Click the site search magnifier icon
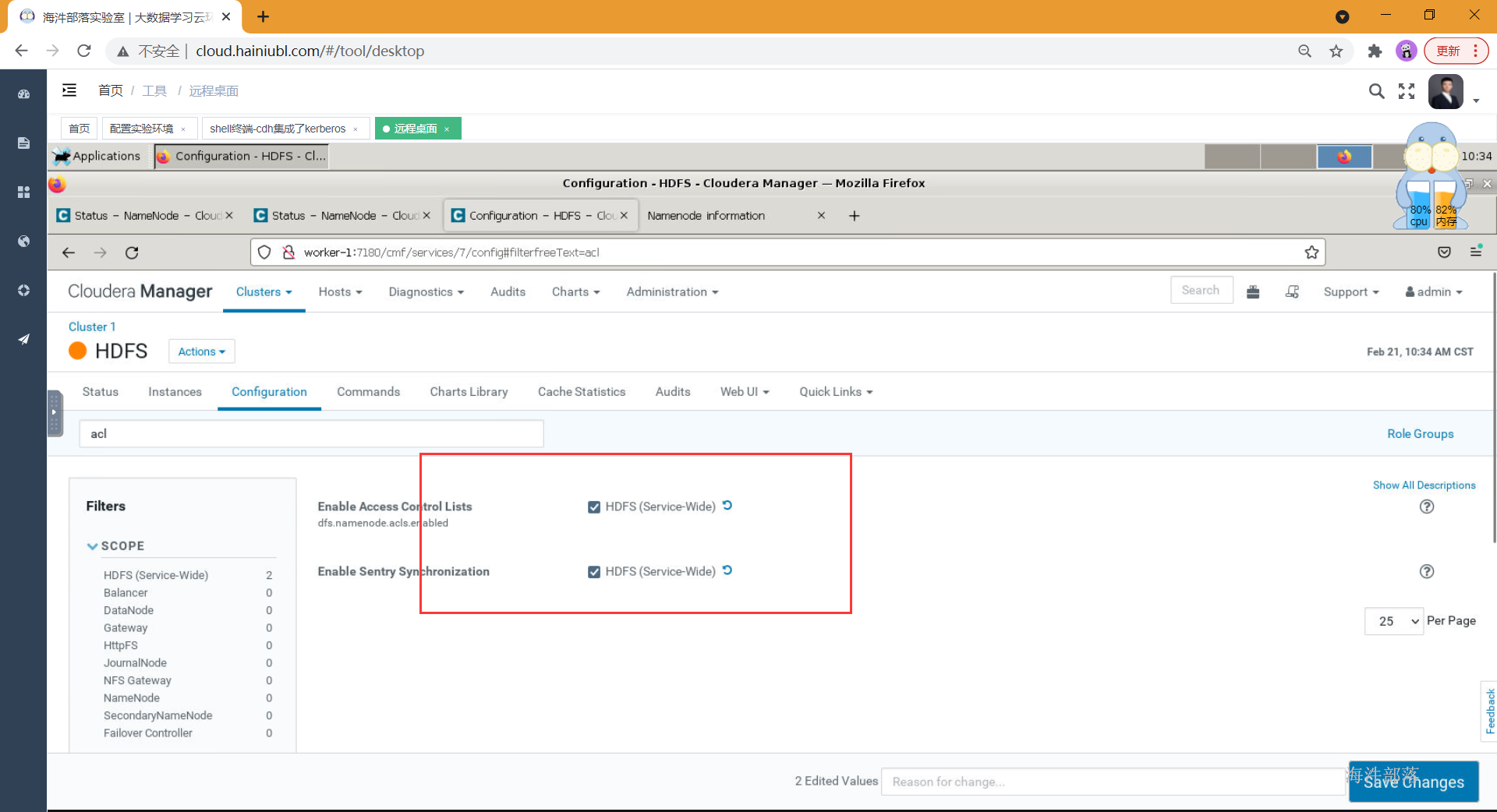 tap(1377, 91)
